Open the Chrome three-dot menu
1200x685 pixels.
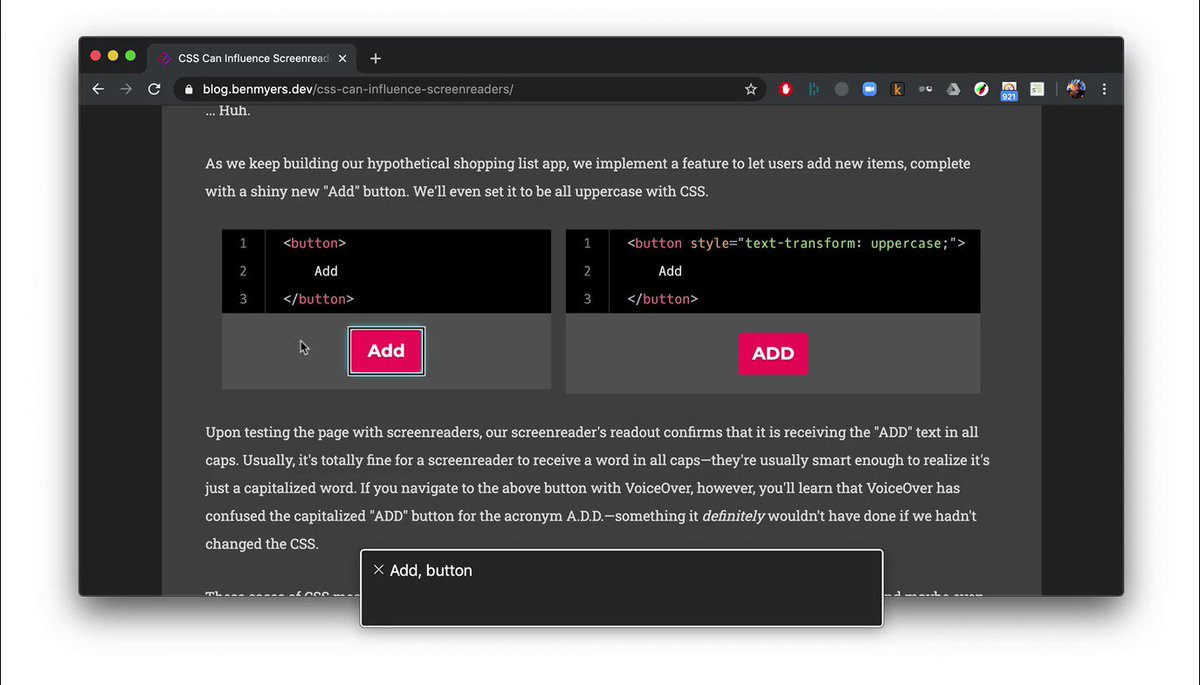click(x=1104, y=89)
